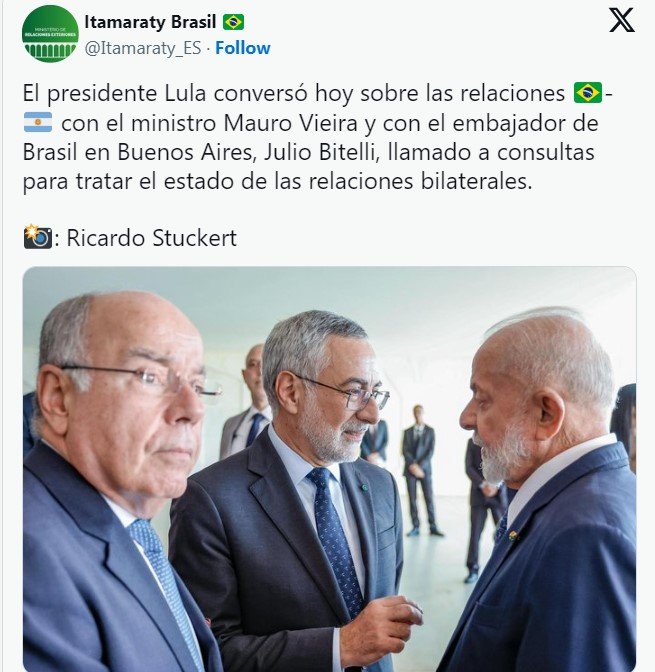This screenshot has width=655, height=672.
Task: Open the Itamaraty Brasil display name
Action: point(150,22)
